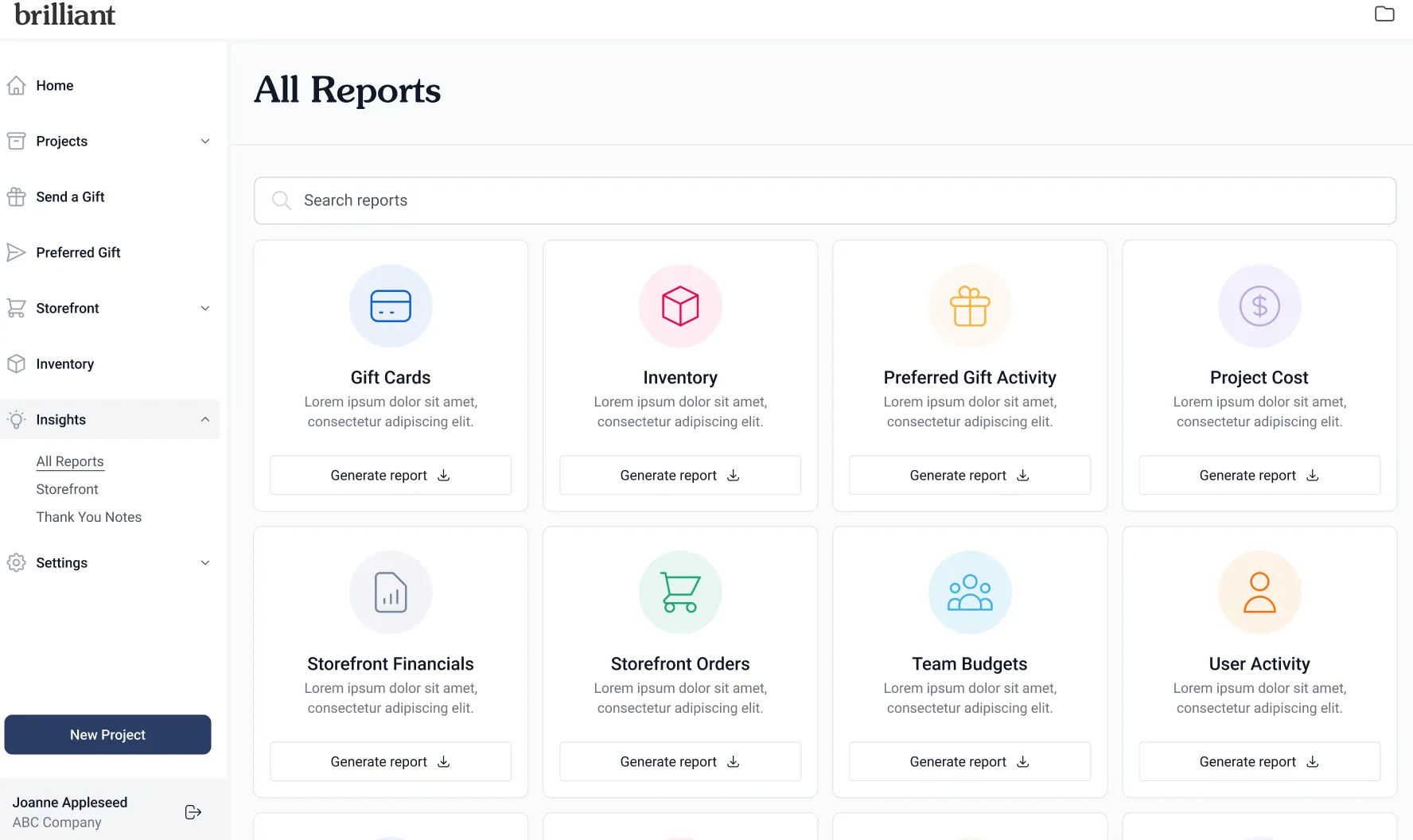Viewport: 1413px width, 840px height.
Task: Click the folder icon in top-right corner
Action: pos(1384,14)
